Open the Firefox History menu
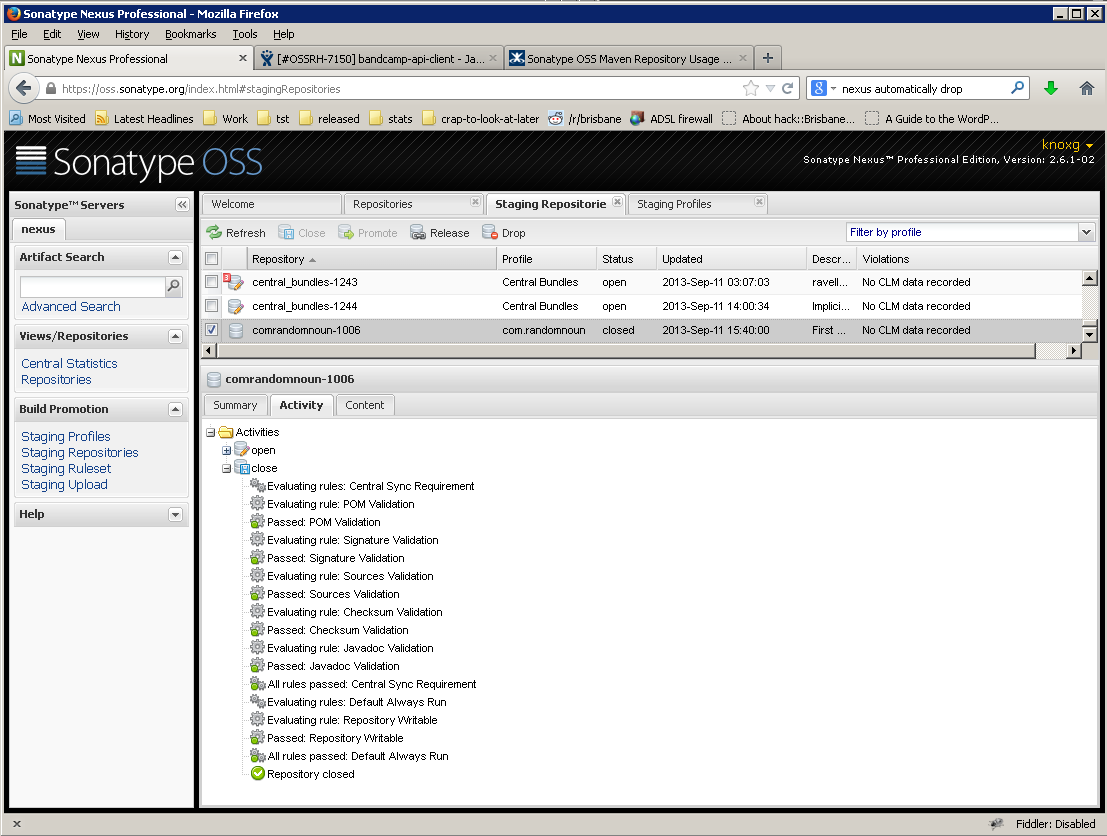1107x836 pixels. (132, 34)
